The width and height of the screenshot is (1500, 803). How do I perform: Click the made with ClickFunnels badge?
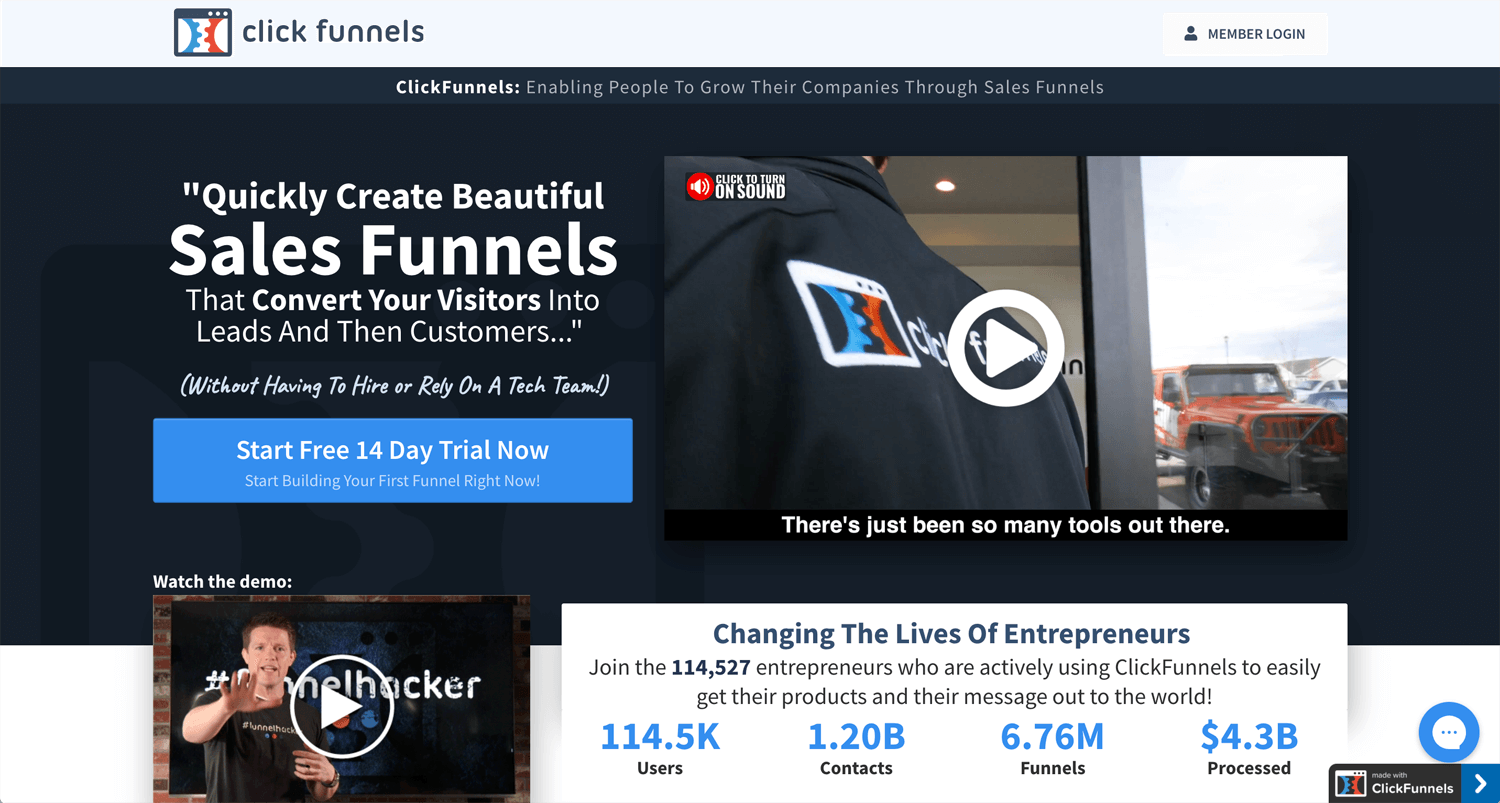coord(1395,783)
